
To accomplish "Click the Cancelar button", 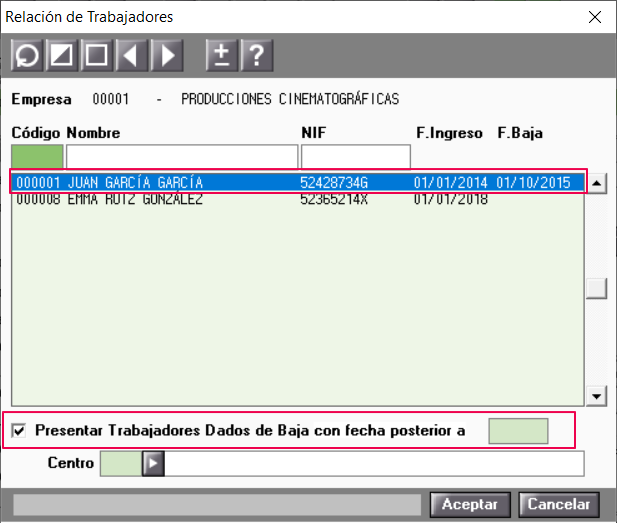I will (x=559, y=504).
